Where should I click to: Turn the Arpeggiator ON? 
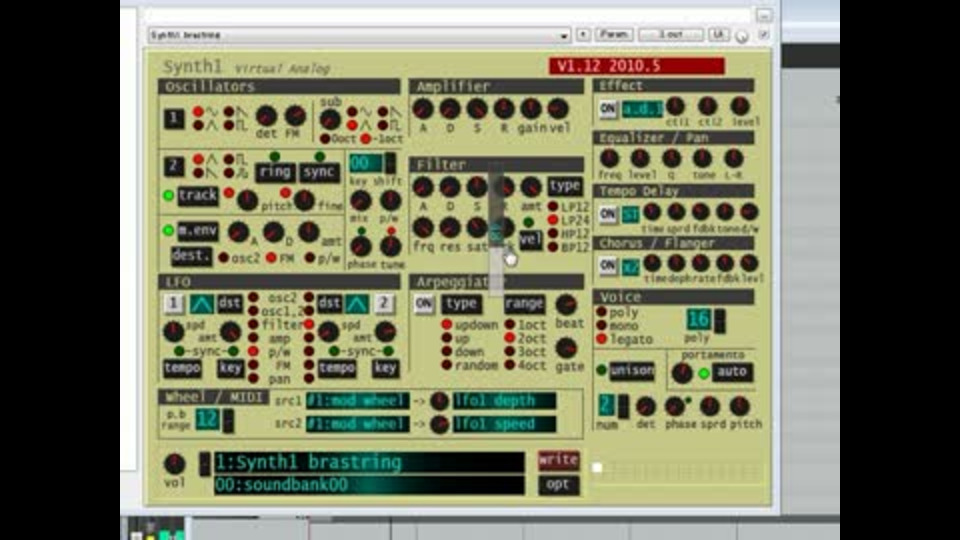[424, 304]
